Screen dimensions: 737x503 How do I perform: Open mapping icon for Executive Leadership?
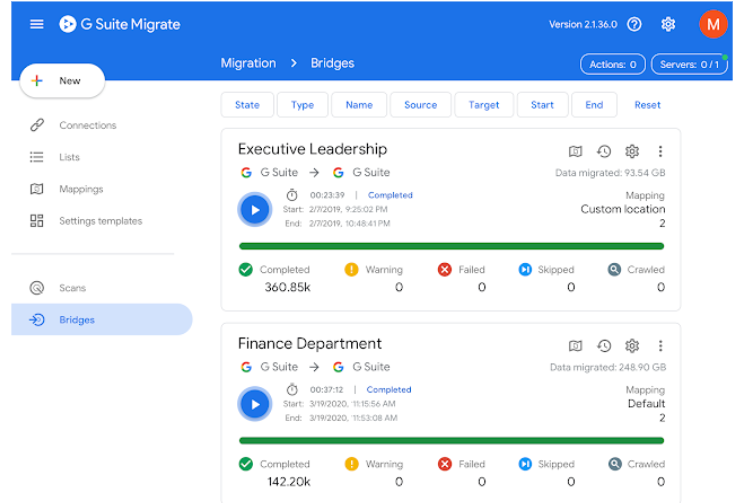click(575, 151)
